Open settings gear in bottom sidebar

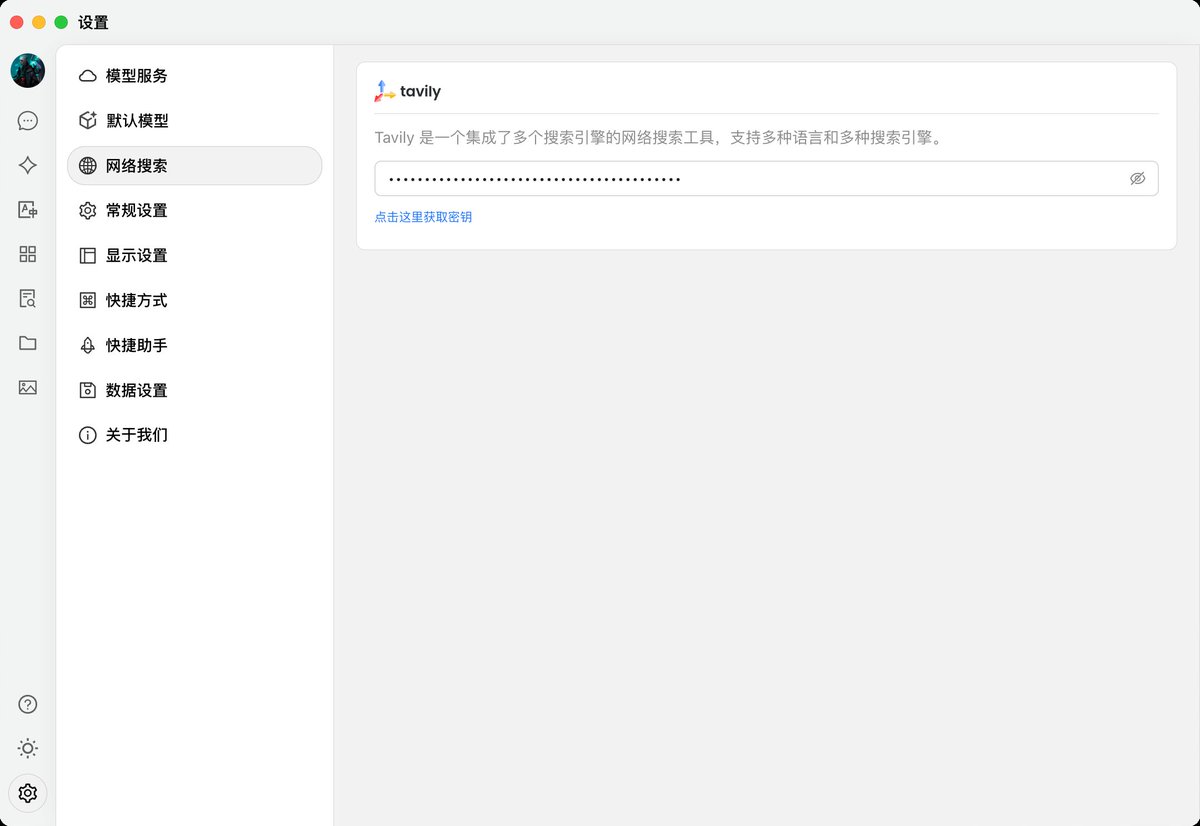(x=28, y=793)
